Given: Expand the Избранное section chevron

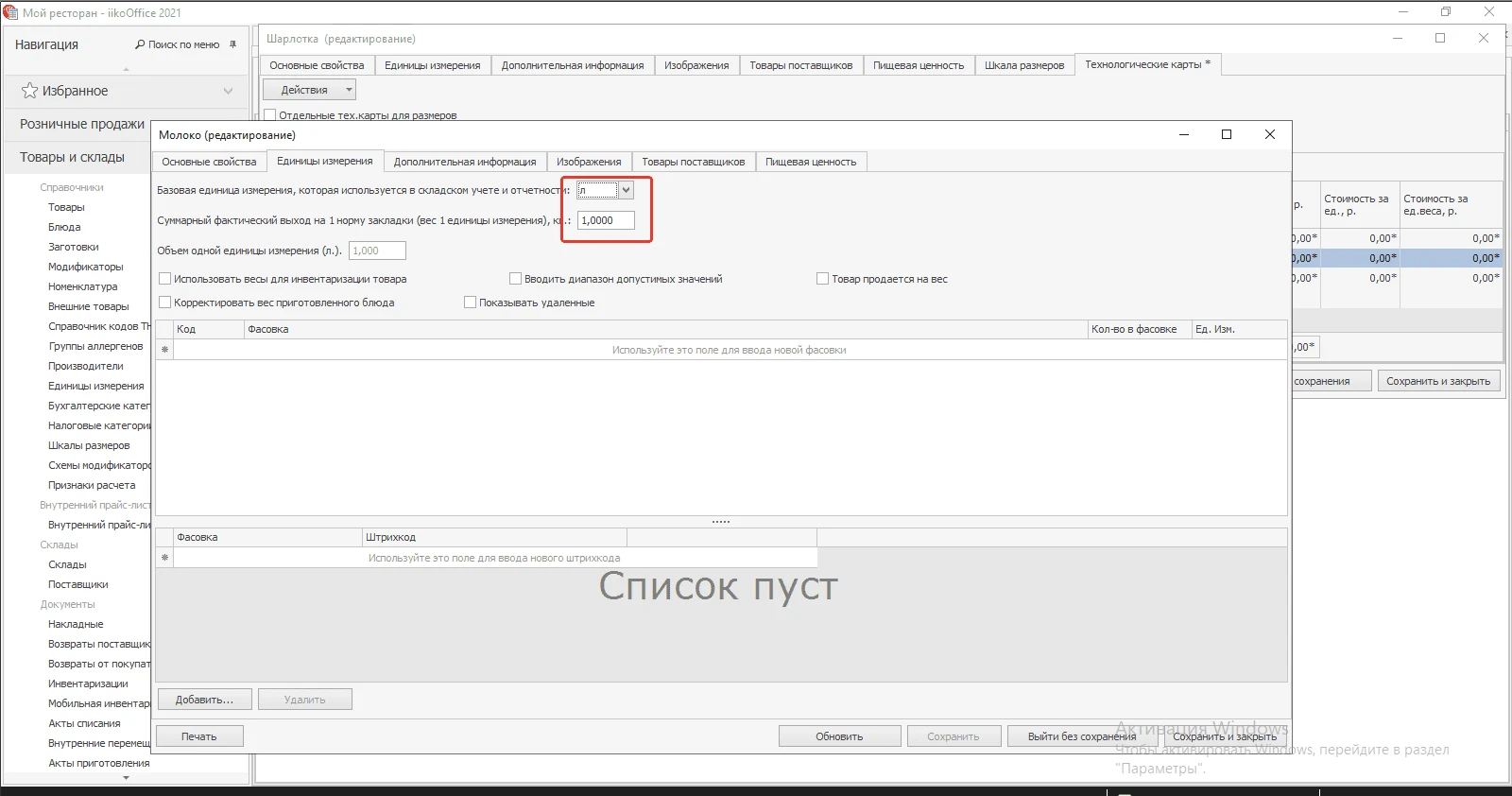Looking at the screenshot, I should pos(228,91).
